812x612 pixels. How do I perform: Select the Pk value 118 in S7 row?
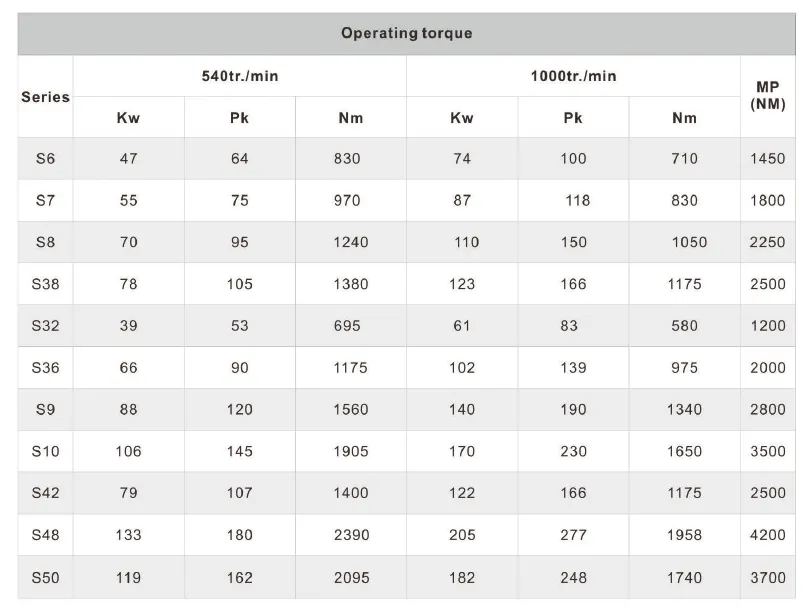tap(577, 200)
